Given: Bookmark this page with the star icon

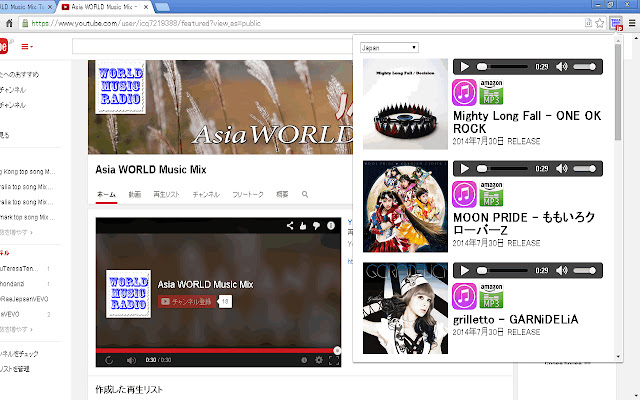Looking at the screenshot, I should coord(600,23).
